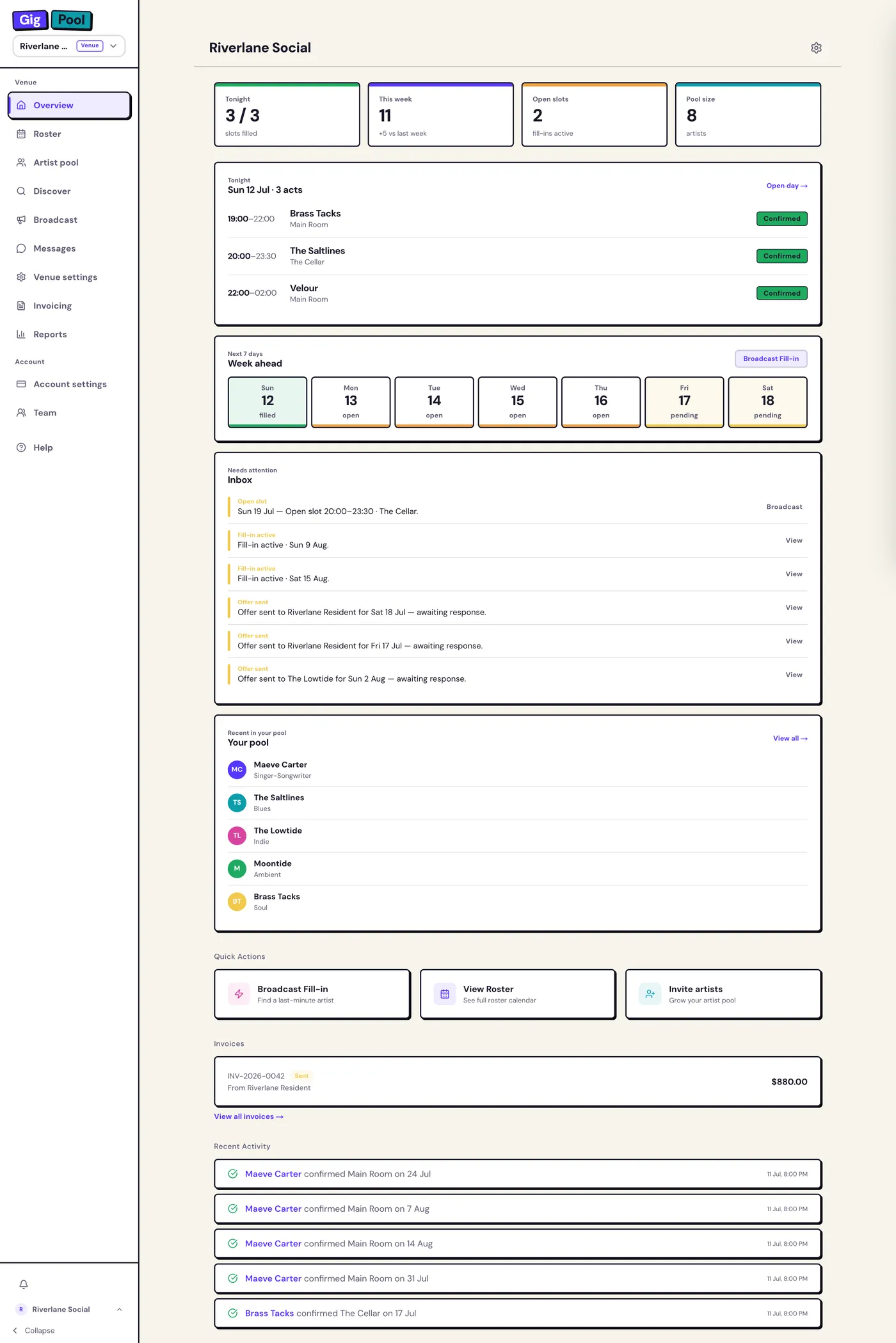896x1343 pixels.
Task: Click the Messages chat bubble icon
Action: [21, 248]
